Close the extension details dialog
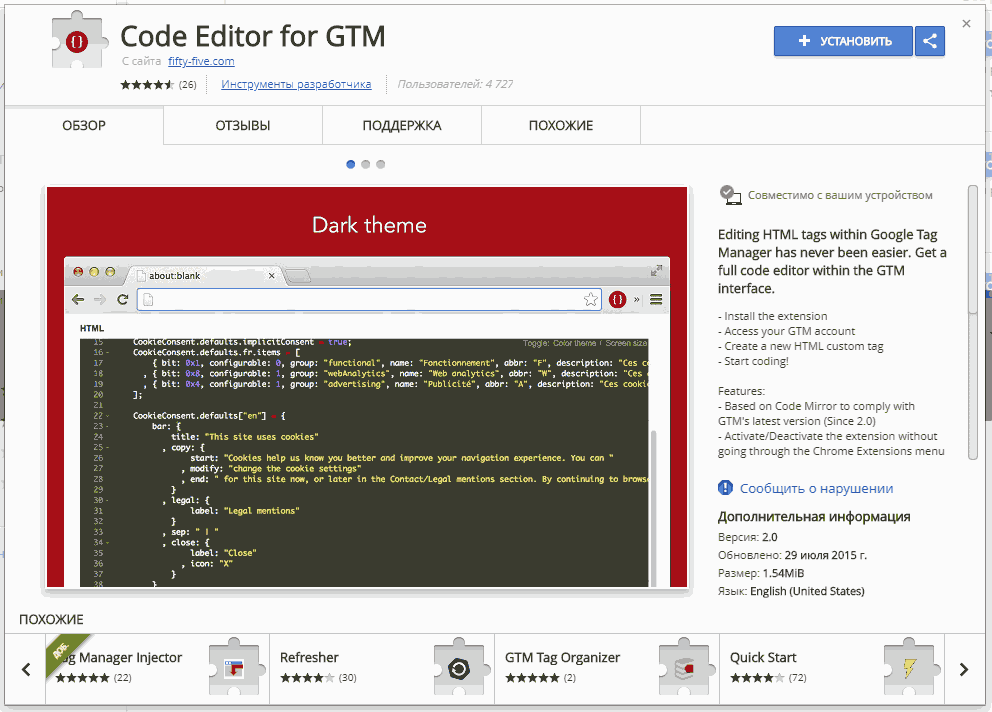992x712 pixels. (966, 23)
